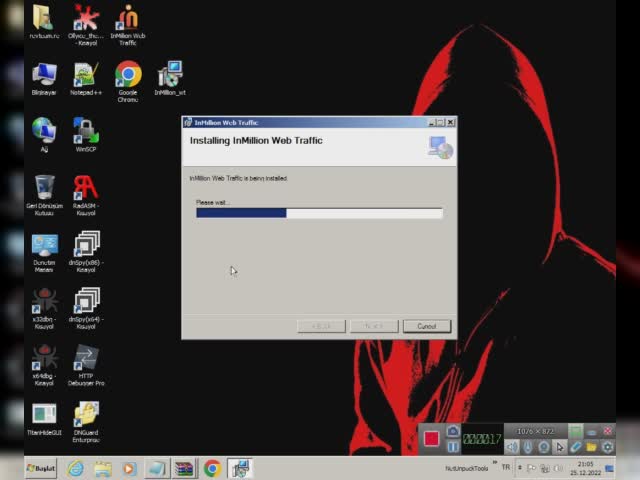
Task: Click the "Please wait..." label
Action: coord(213,202)
